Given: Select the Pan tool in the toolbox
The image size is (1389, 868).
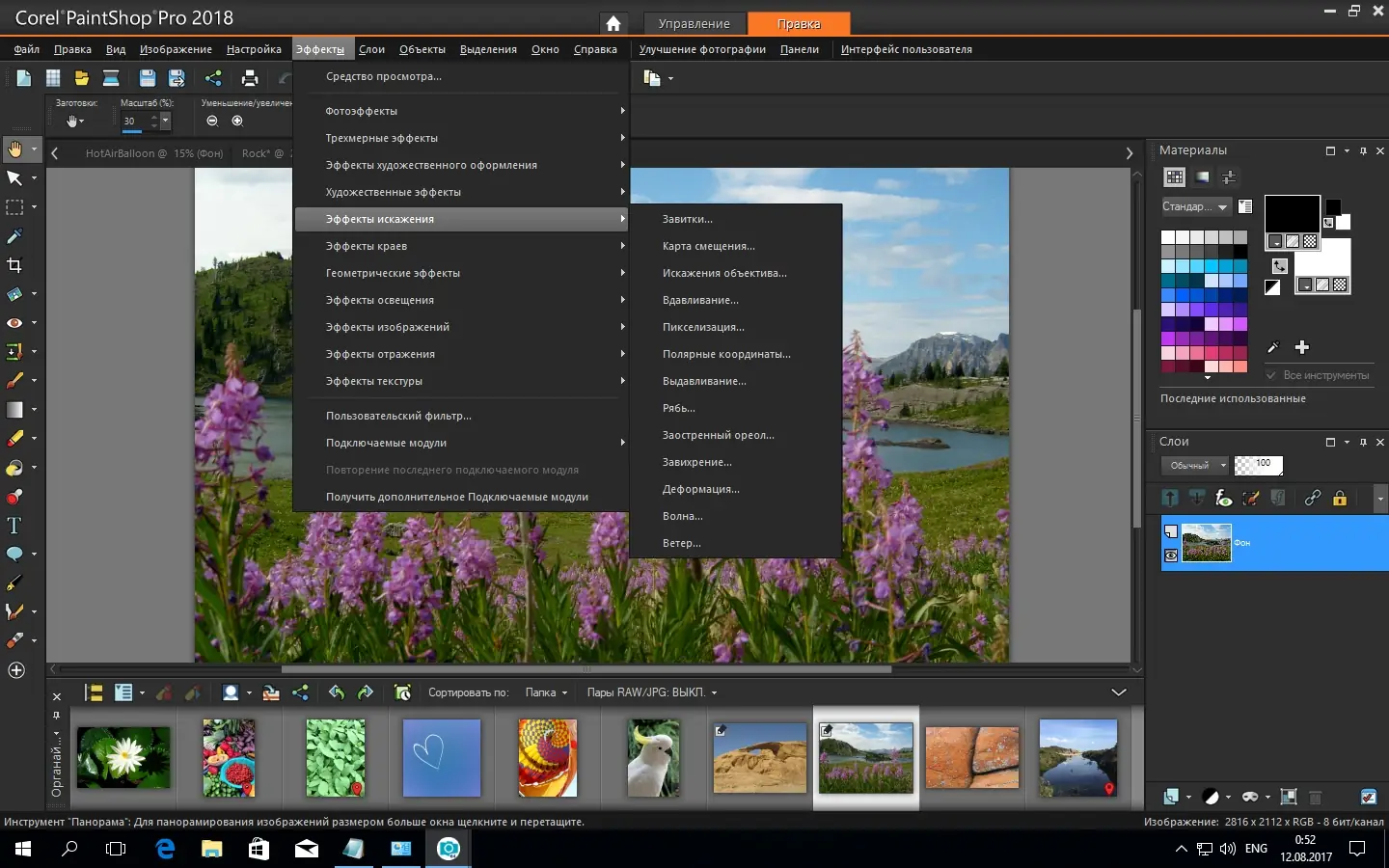Looking at the screenshot, I should pos(15,149).
